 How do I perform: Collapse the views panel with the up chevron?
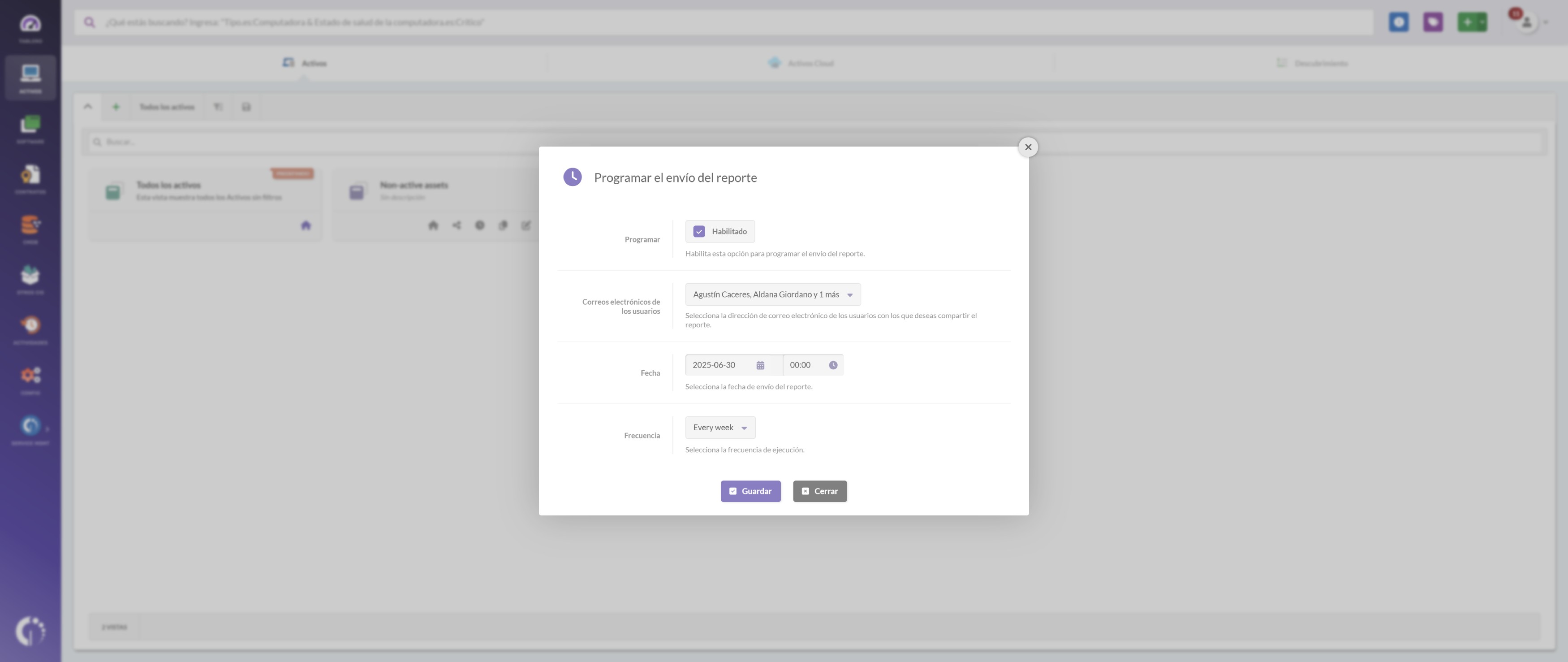click(x=88, y=107)
